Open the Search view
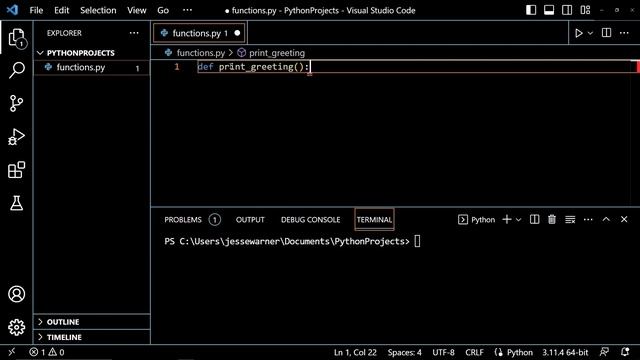 point(16,70)
